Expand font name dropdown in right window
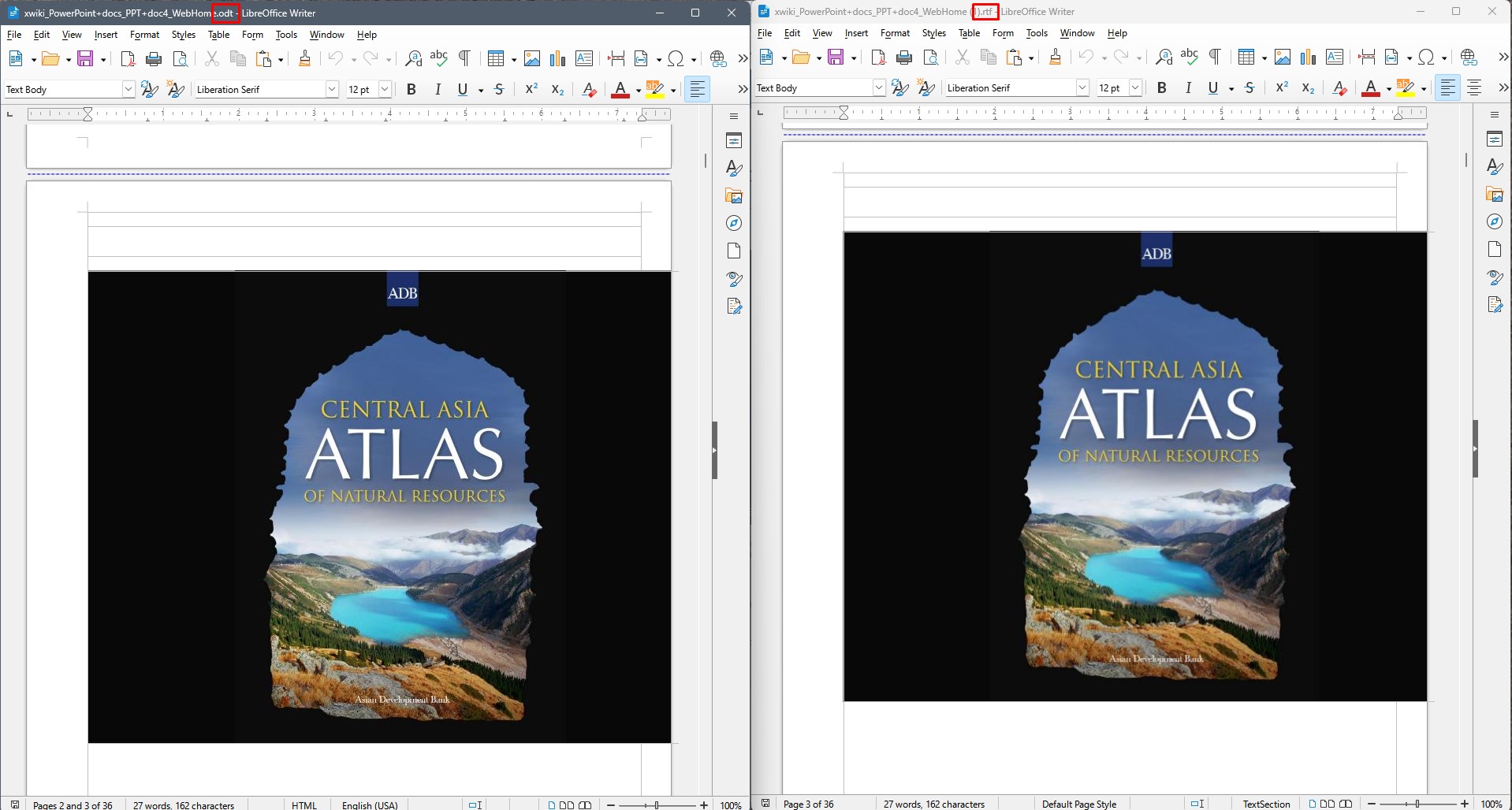The height and width of the screenshot is (810, 1512). [x=1082, y=88]
